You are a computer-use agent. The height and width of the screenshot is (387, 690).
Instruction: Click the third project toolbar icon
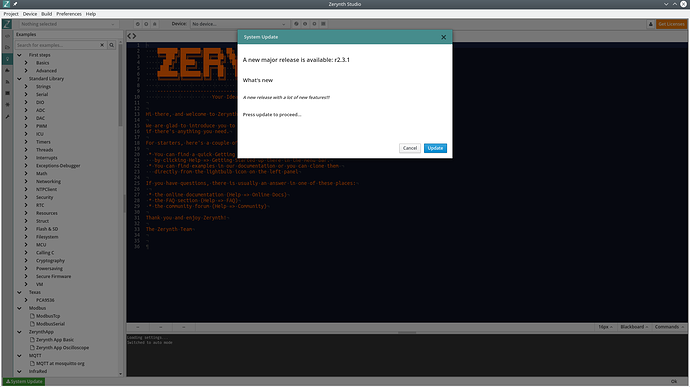154,24
